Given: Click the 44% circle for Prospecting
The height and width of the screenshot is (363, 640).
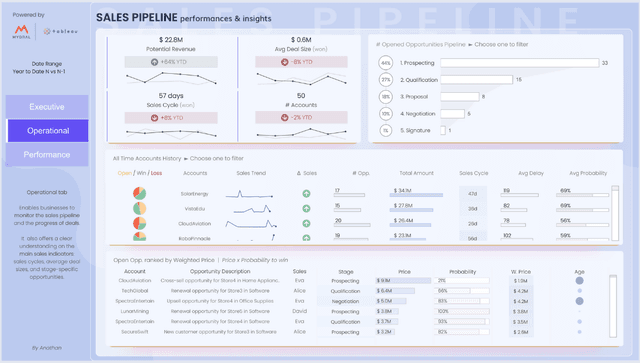Looking at the screenshot, I should tap(386, 63).
